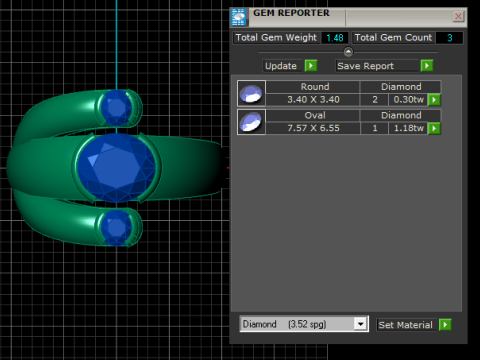Click the Diamond cell in Oval row
Screen dimensions: 480x360
[400, 115]
